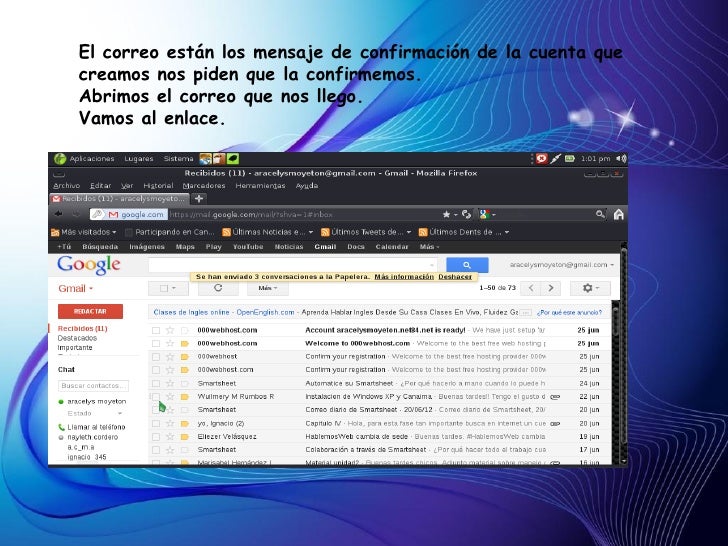This screenshot has width=728, height=546.
Task: Star the Welcome to 000webhost.com email
Action: click(170, 343)
